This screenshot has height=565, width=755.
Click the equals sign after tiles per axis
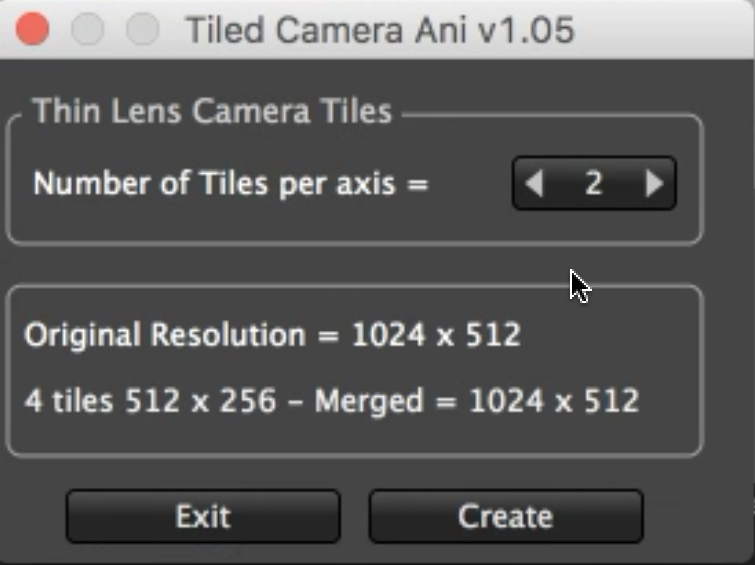417,185
